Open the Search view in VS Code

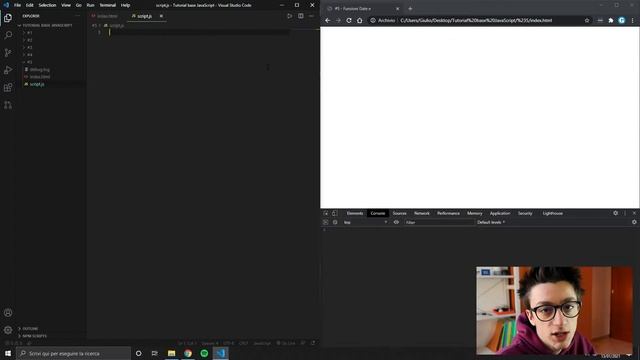tap(8, 35)
